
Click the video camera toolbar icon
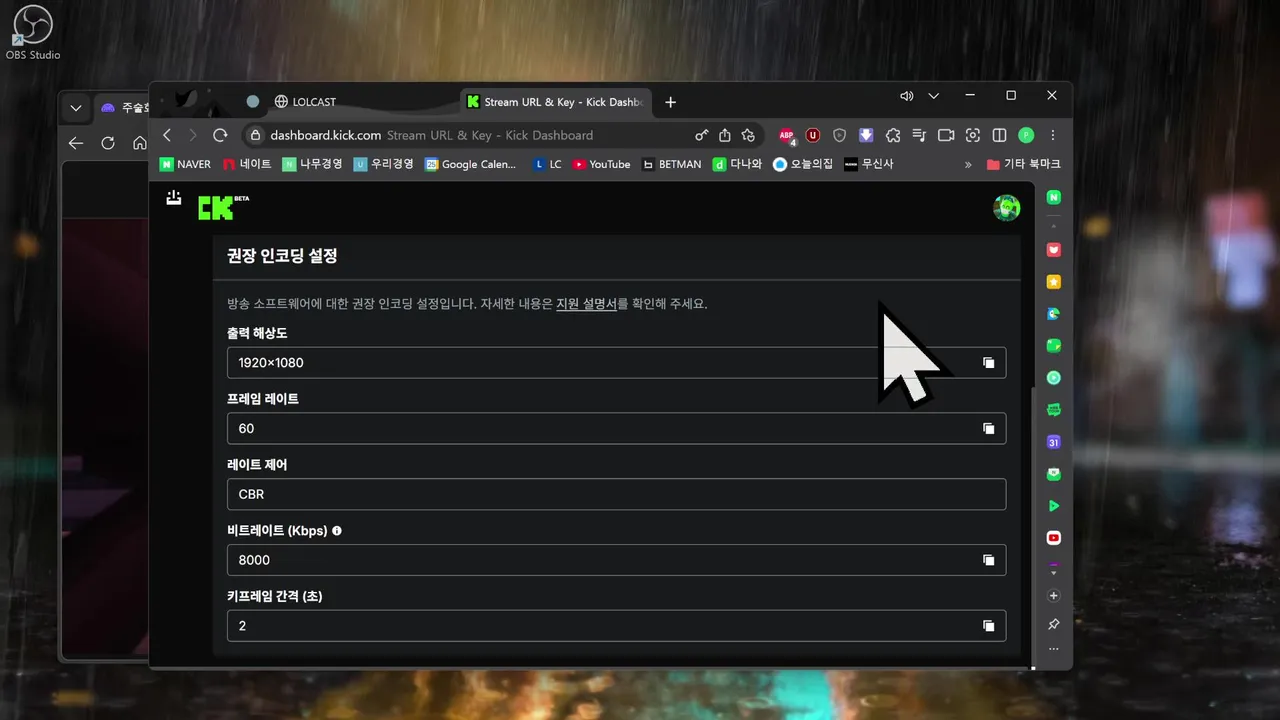coord(946,135)
